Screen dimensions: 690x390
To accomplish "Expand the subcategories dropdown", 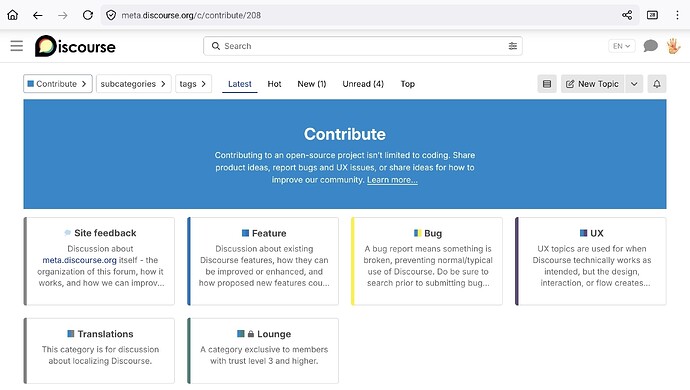I will coord(133,84).
